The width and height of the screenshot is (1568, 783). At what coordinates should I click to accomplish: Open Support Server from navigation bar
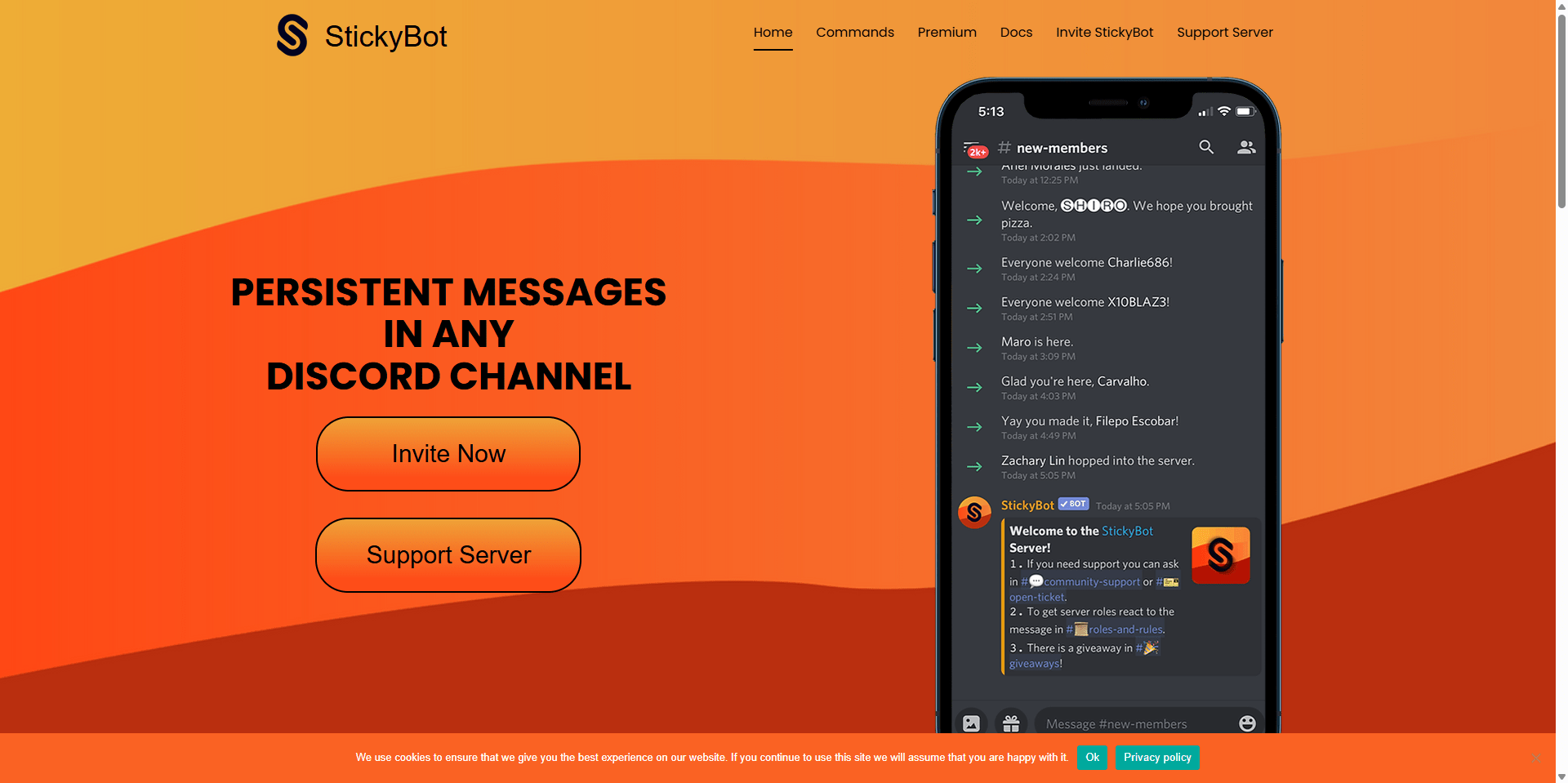1224,33
